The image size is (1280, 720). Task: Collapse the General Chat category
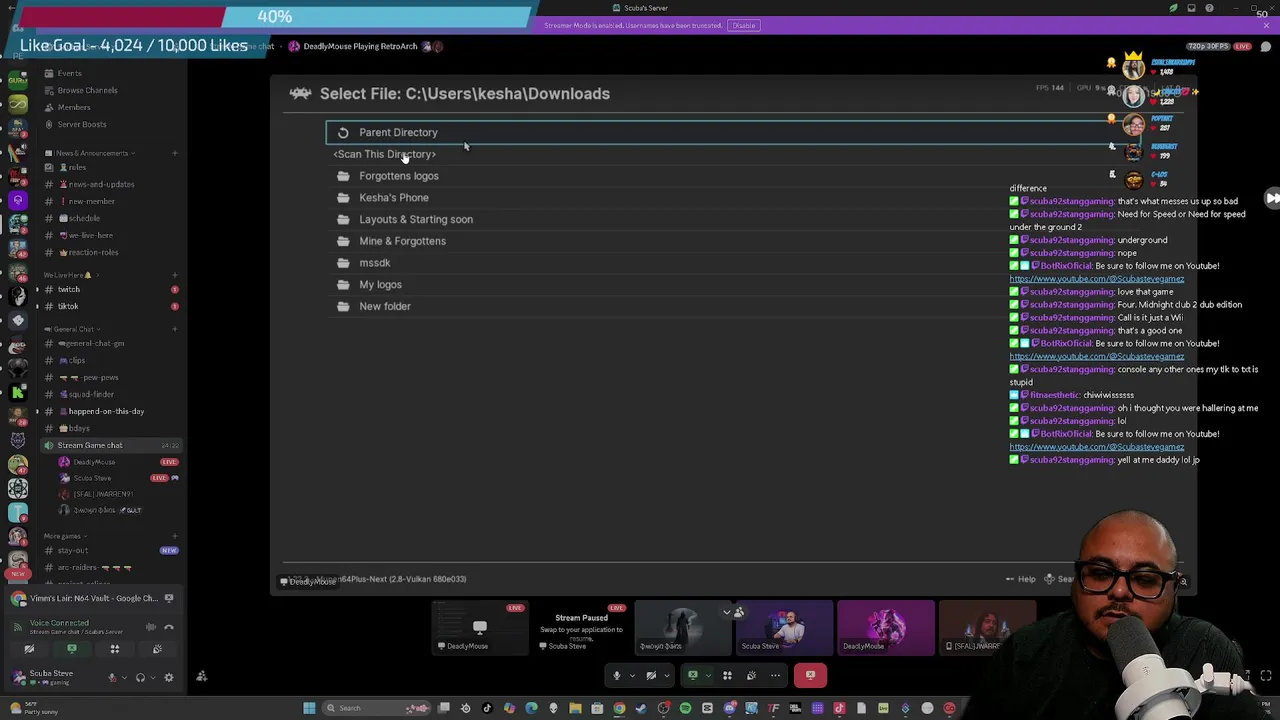pos(74,329)
